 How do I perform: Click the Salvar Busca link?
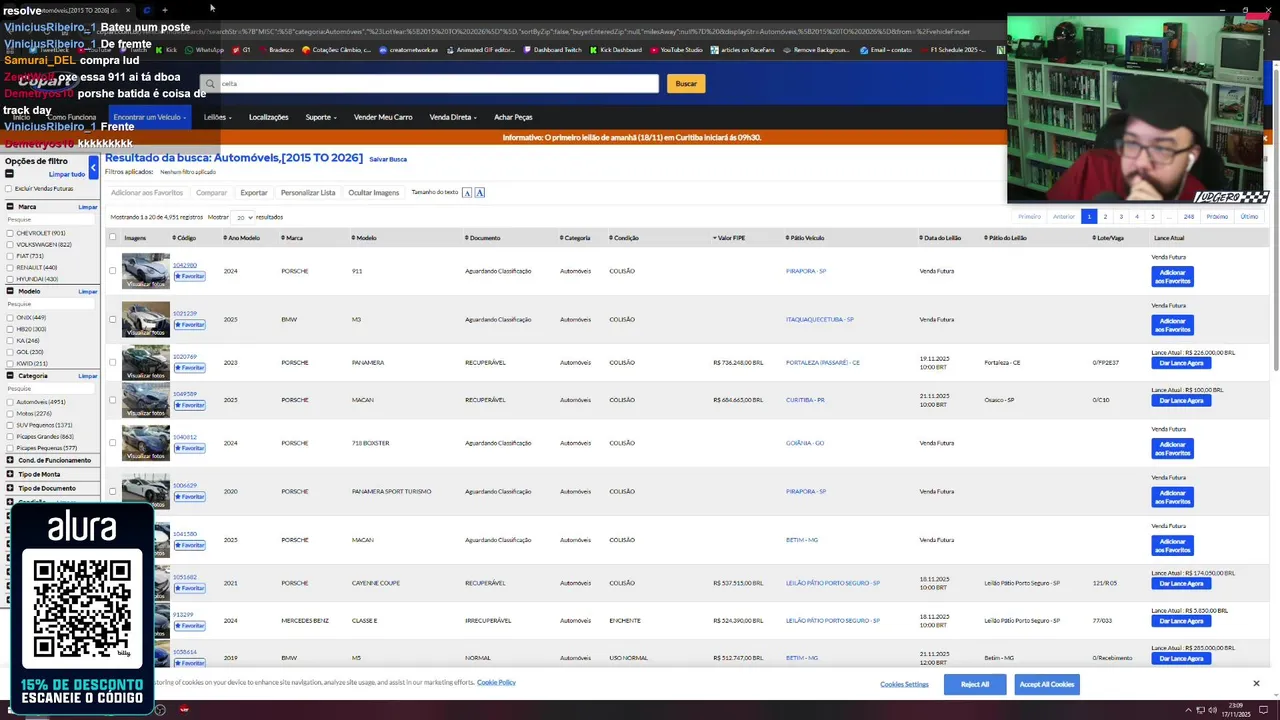click(x=388, y=159)
